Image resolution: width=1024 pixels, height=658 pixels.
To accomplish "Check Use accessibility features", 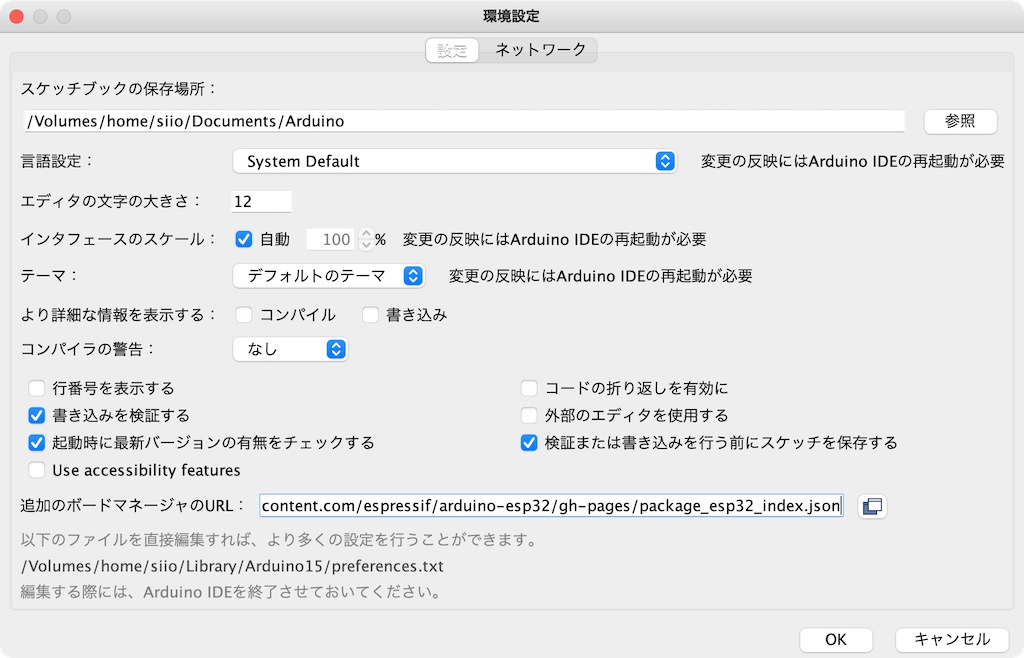I will [37, 470].
